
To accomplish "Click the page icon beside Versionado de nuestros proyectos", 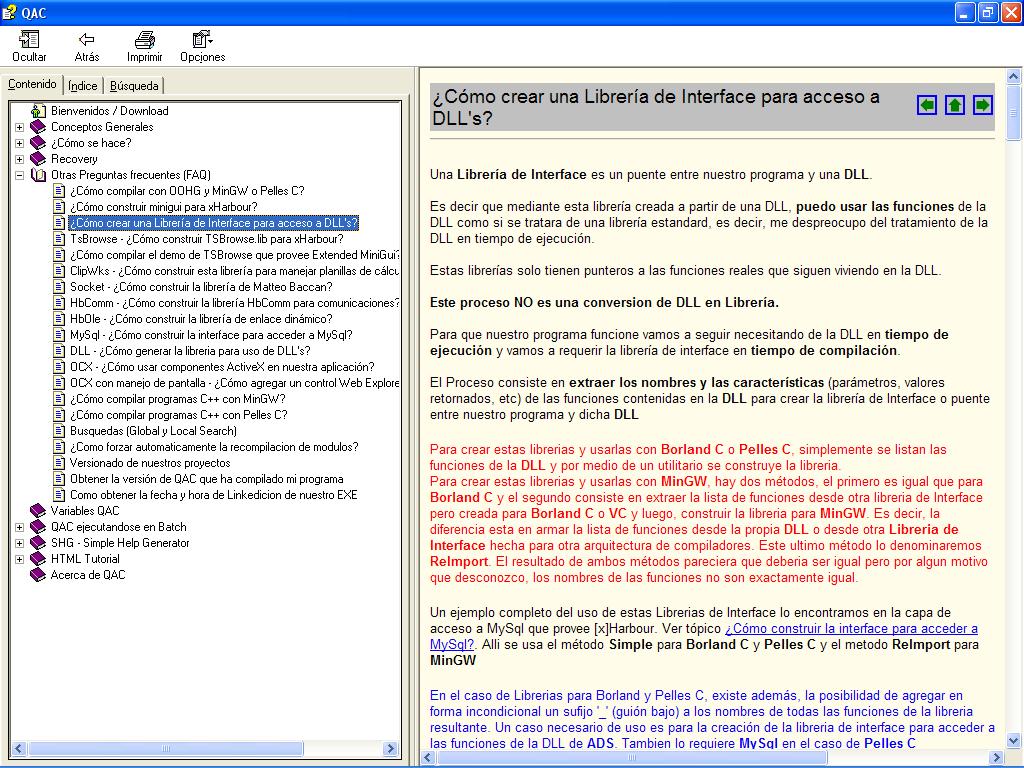I will click(59, 463).
